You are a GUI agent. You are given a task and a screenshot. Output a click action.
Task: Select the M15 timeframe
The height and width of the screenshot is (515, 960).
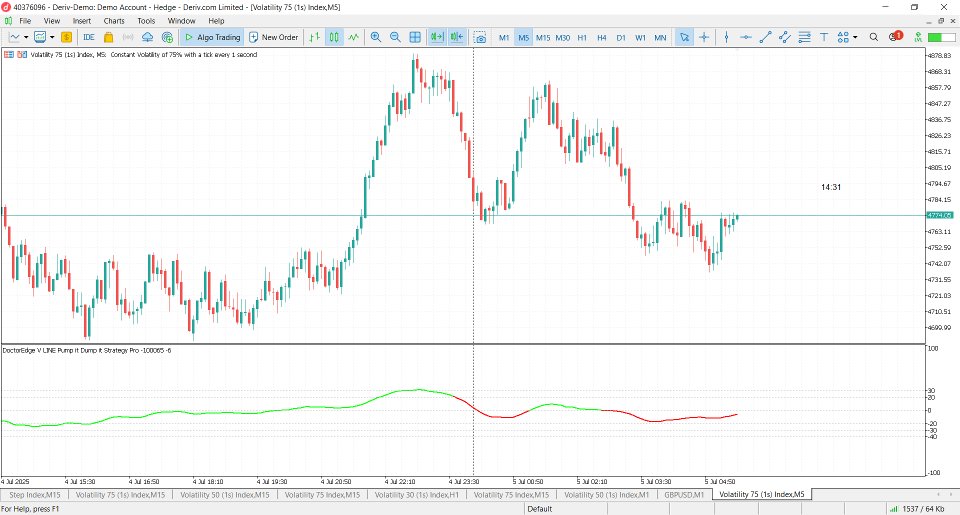[543, 38]
